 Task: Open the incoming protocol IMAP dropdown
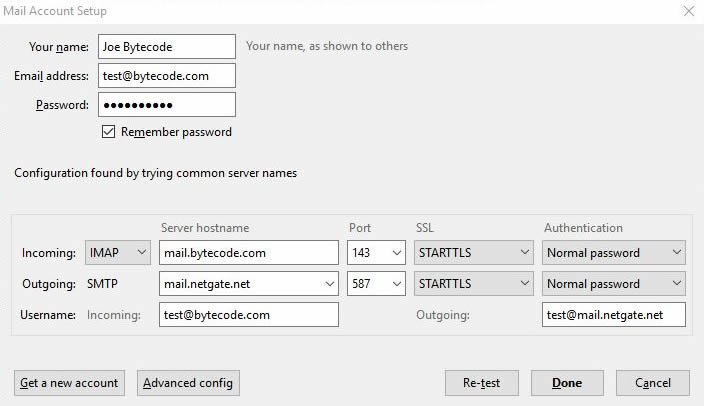point(118,253)
